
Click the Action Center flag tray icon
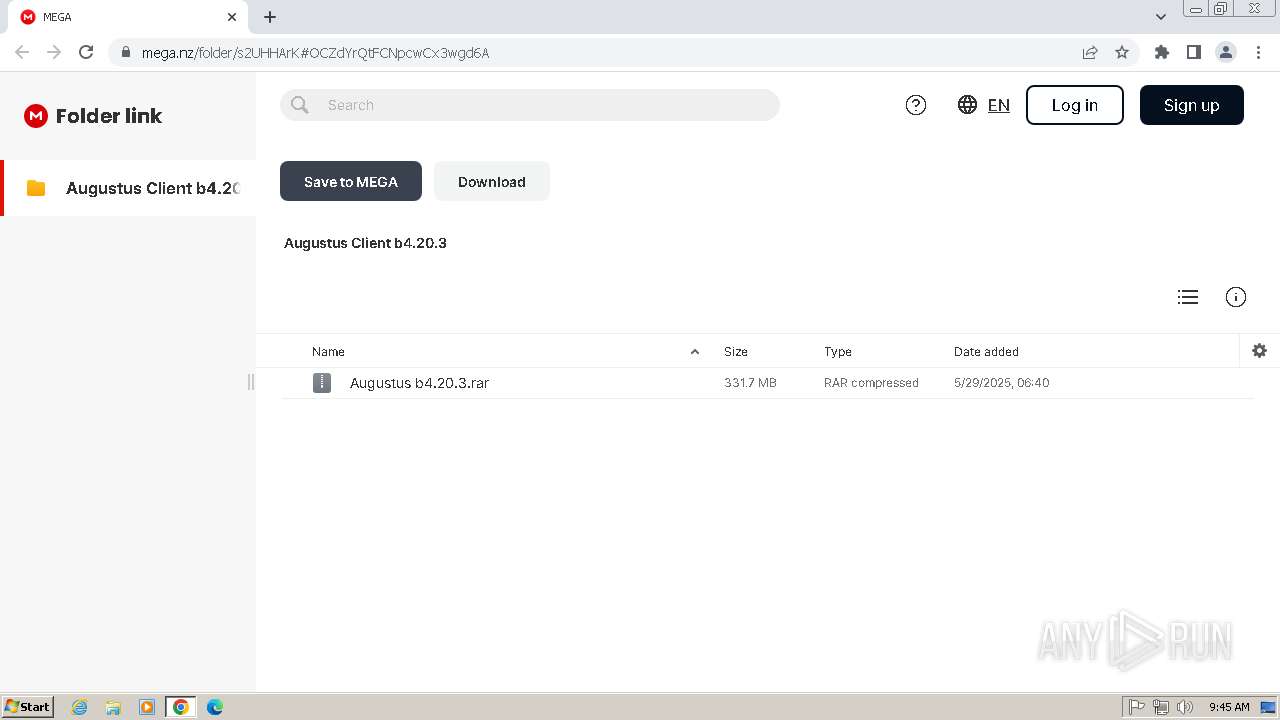coord(1137,707)
